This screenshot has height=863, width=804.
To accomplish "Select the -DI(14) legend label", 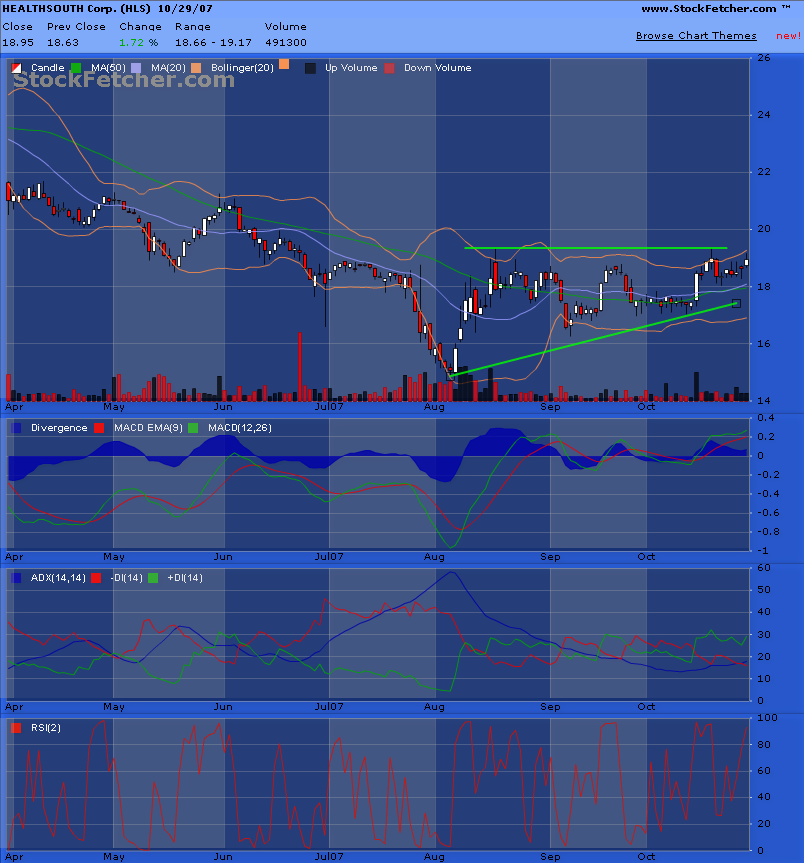I will [126, 578].
